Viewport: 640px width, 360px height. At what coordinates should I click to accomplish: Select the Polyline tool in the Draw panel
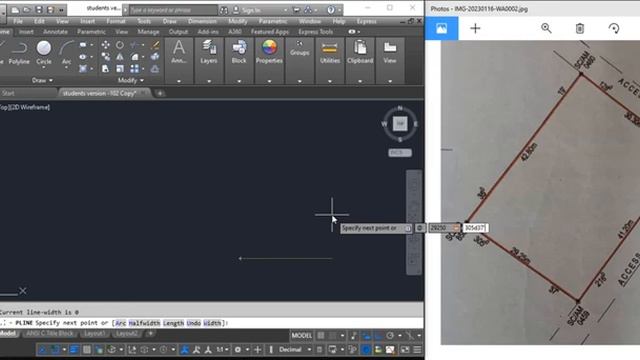19,53
